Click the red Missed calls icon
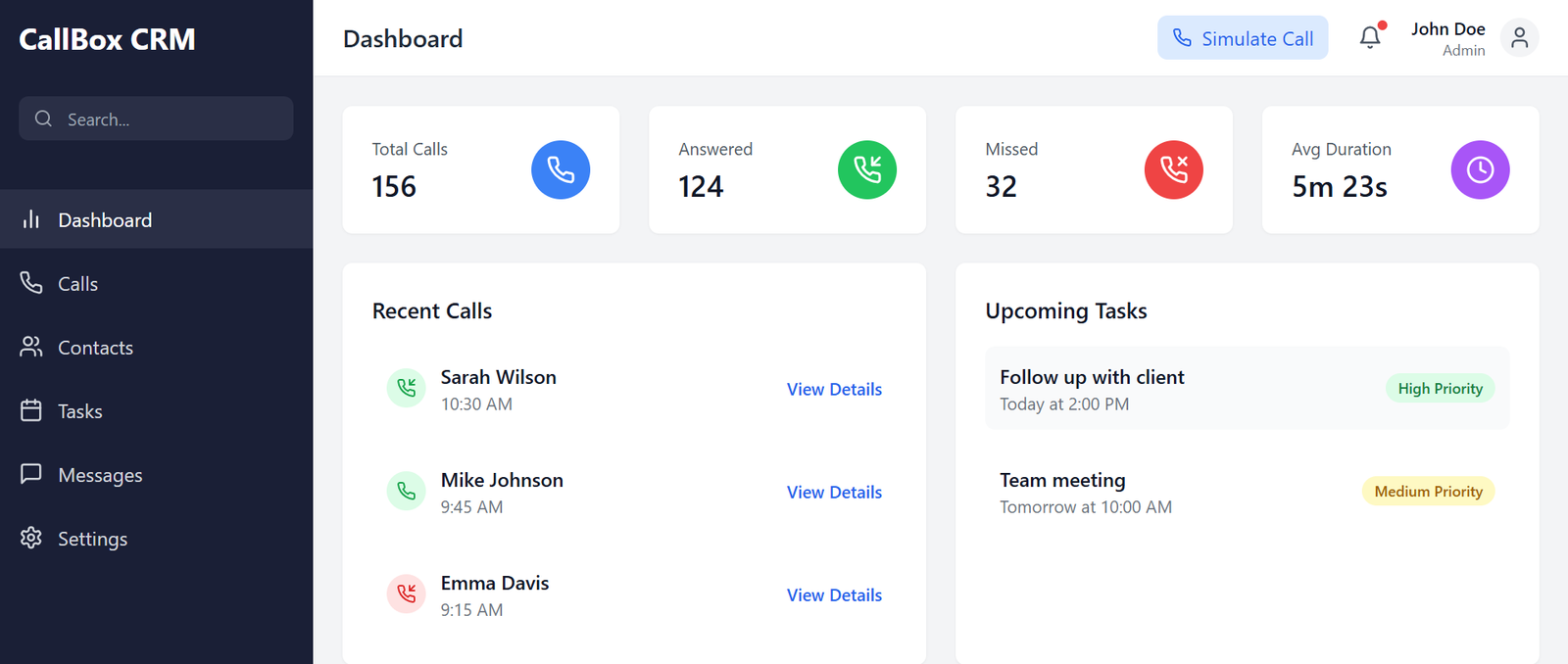Screen dimensions: 1568x664 [1173, 169]
